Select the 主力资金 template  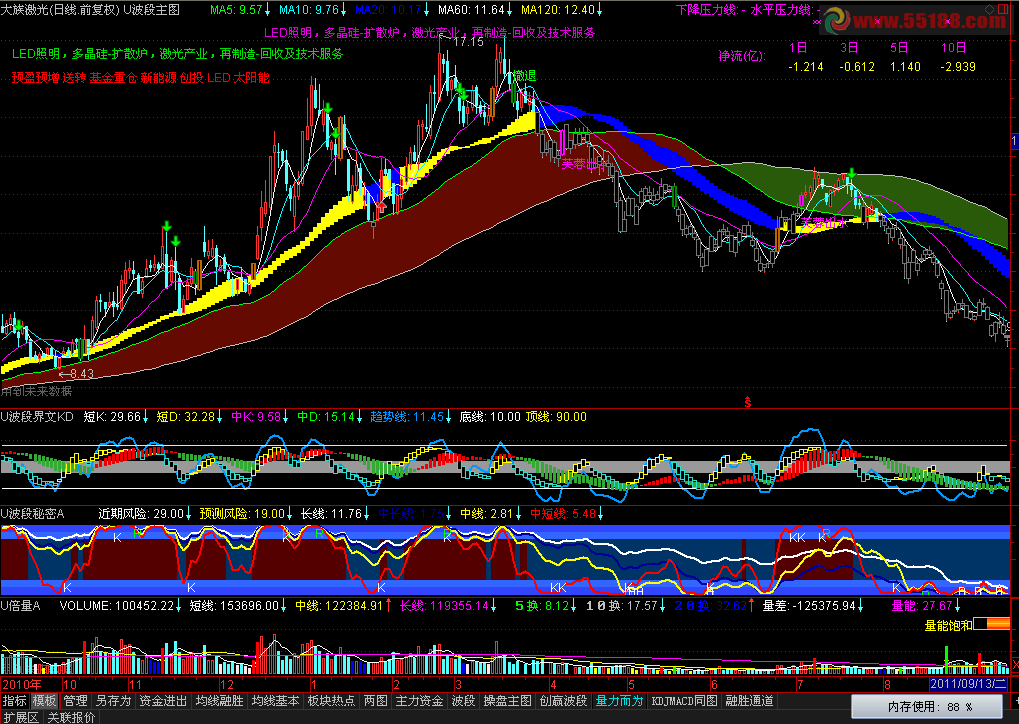point(419,701)
